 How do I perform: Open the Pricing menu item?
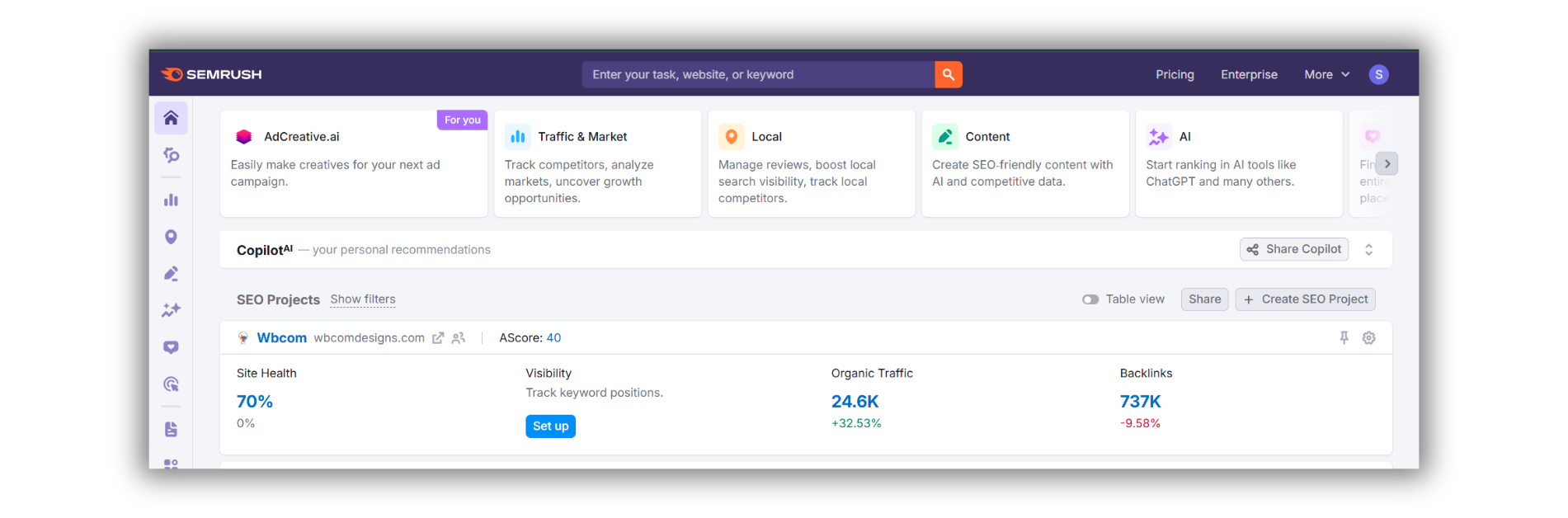(1175, 74)
